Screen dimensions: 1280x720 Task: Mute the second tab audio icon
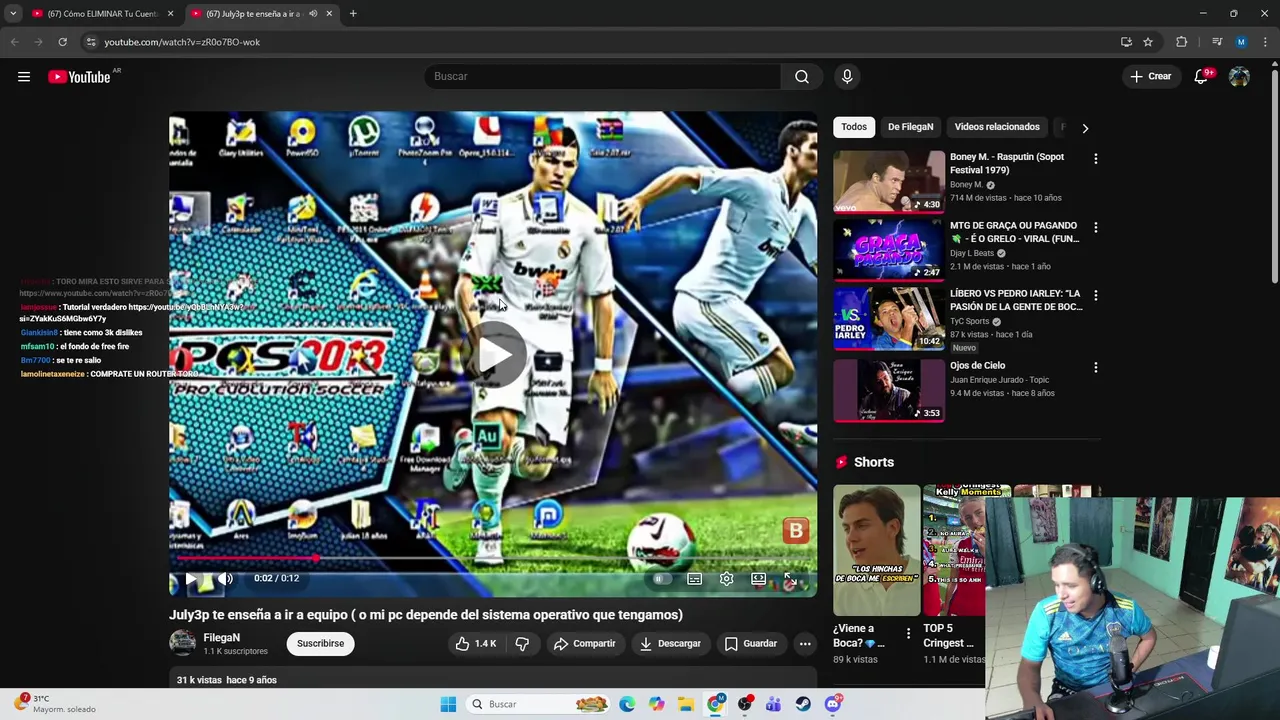click(x=313, y=14)
